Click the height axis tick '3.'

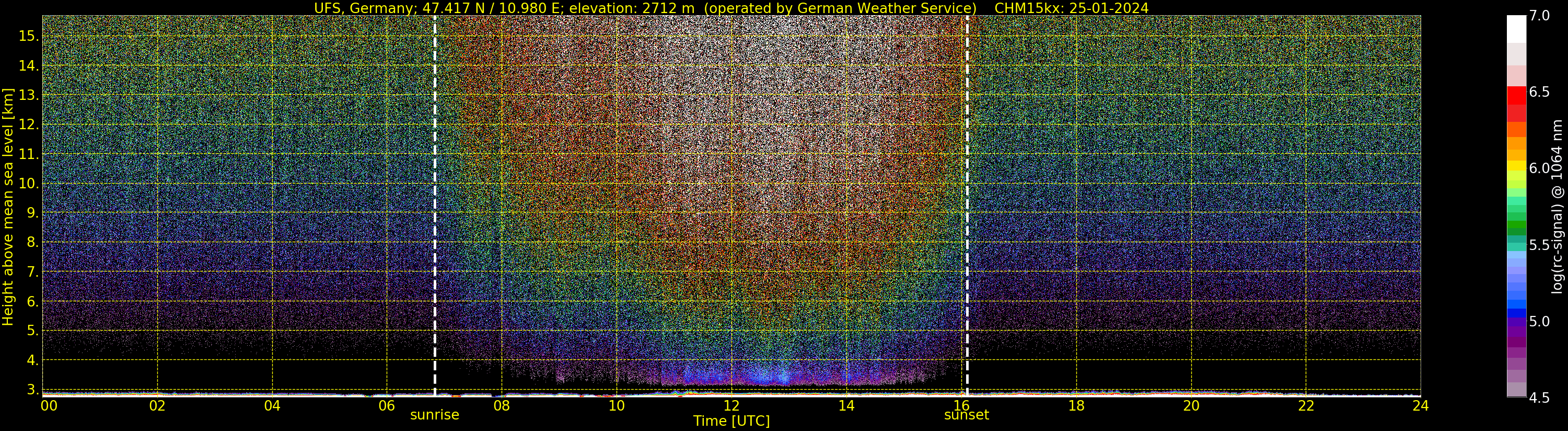coord(33,390)
